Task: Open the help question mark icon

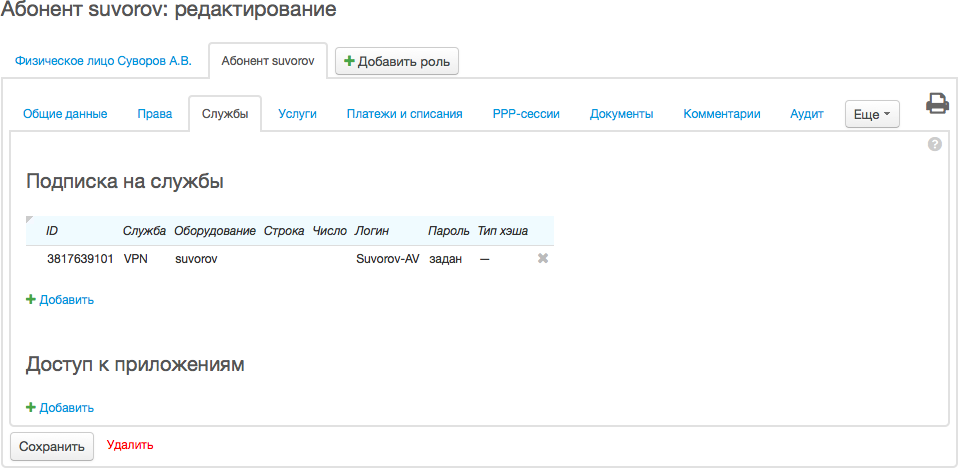Action: 935,144
